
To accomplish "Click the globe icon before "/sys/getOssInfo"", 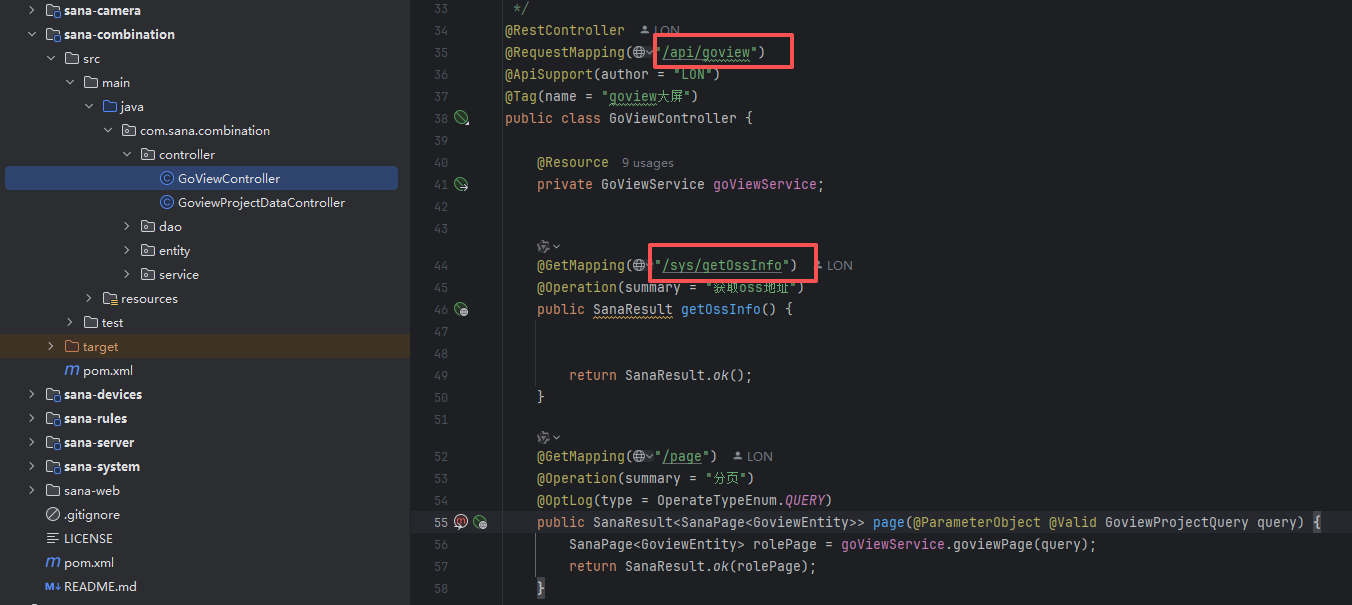I will [x=639, y=265].
